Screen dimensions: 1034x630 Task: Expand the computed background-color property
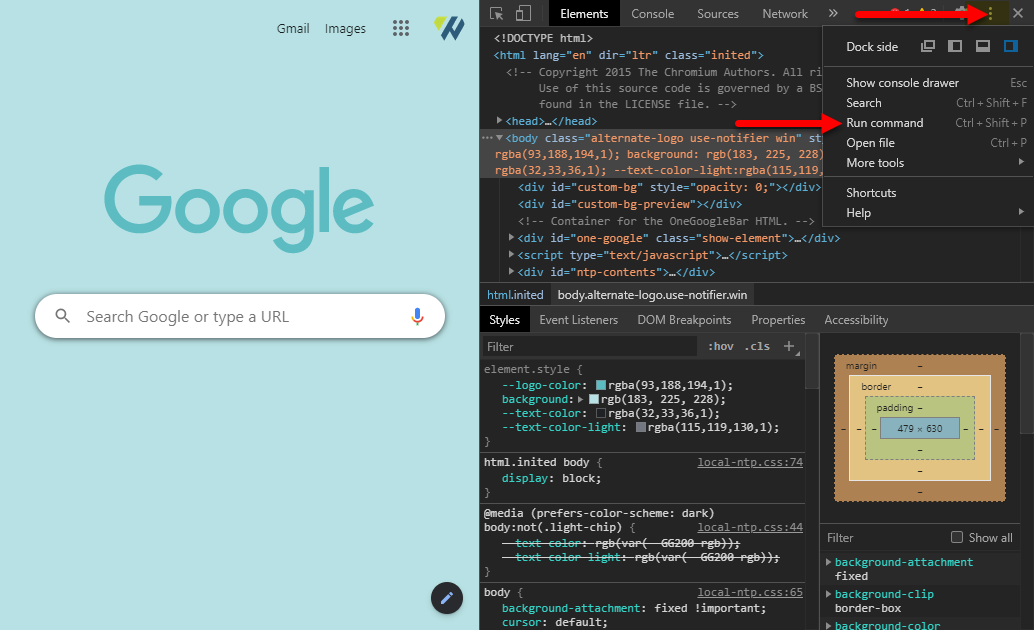829,625
